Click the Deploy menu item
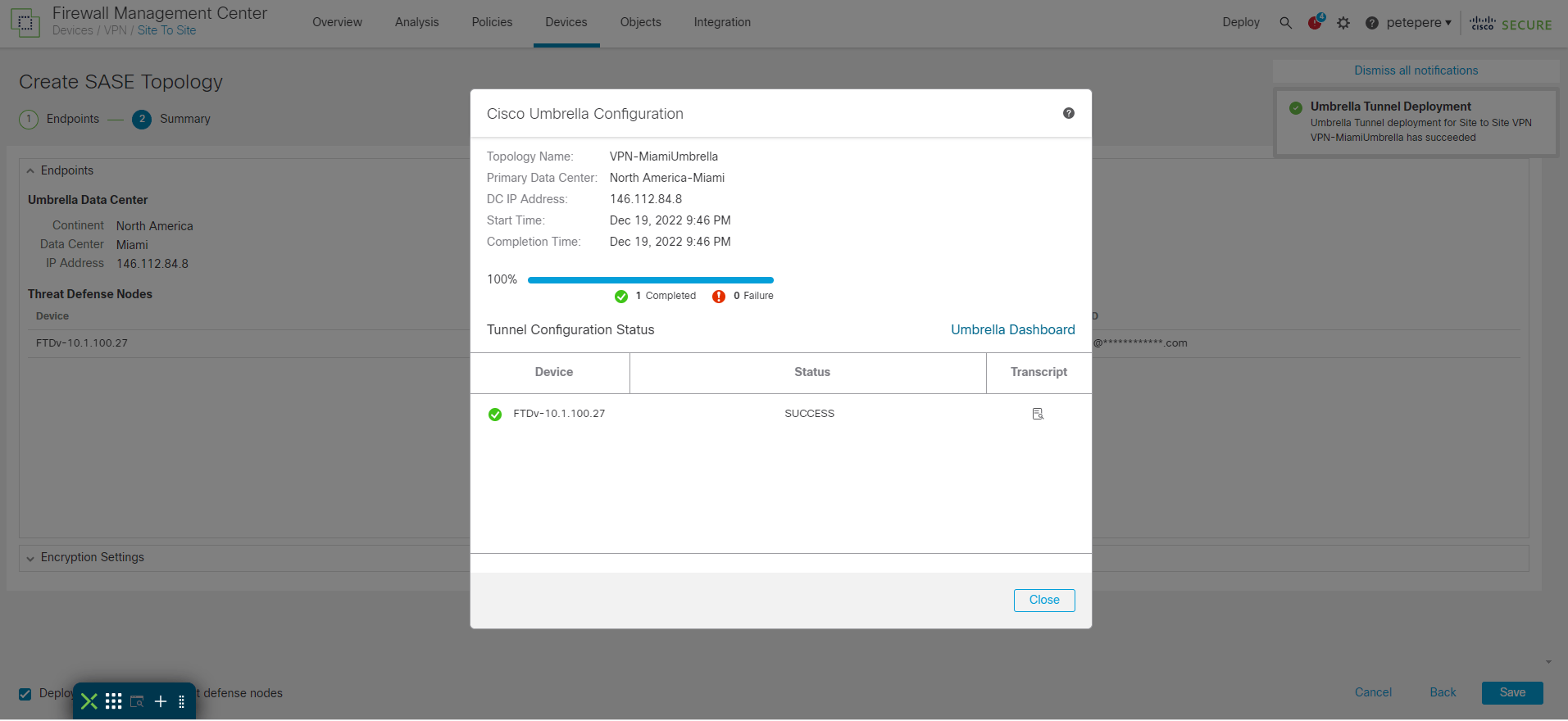The height and width of the screenshot is (721, 1568). coord(1241,22)
